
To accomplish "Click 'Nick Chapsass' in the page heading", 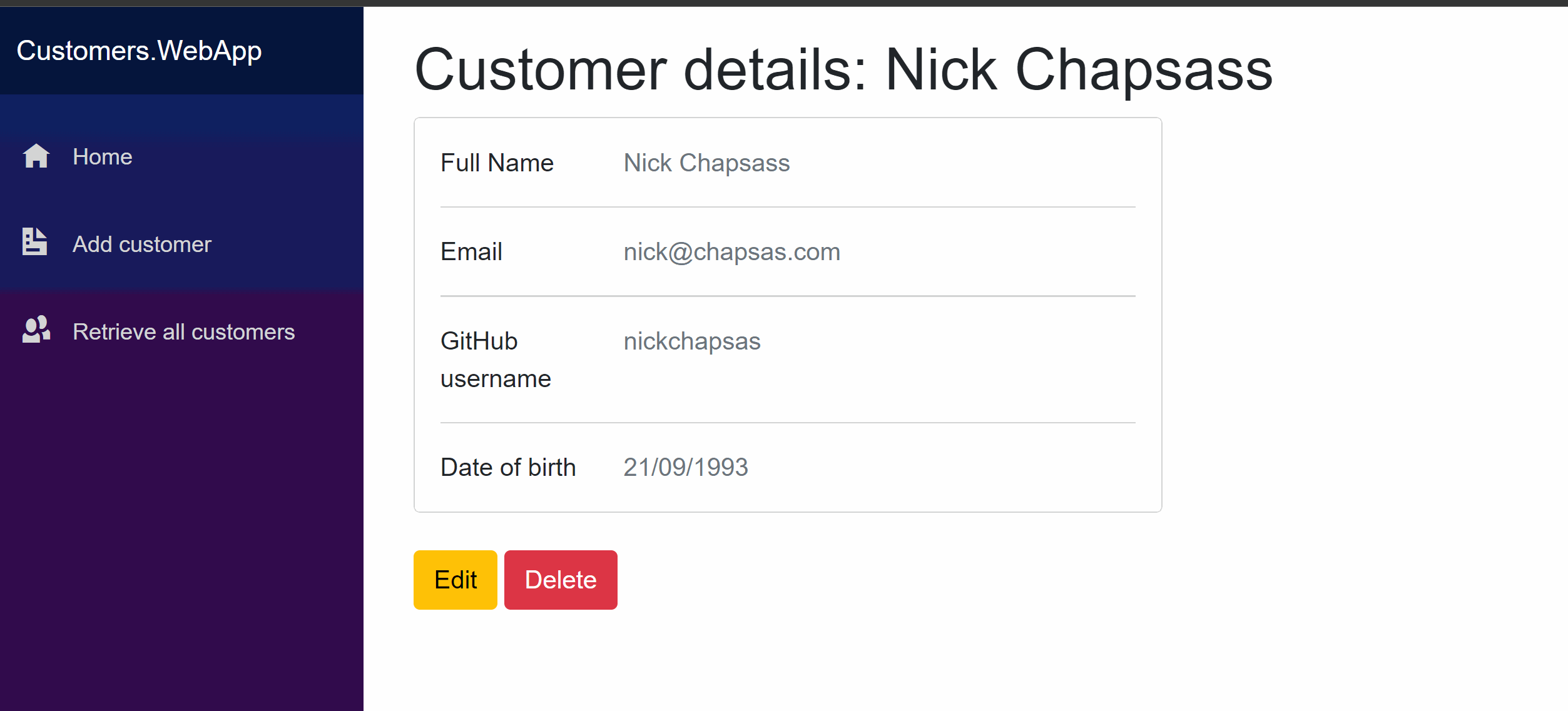I will click(x=1078, y=70).
